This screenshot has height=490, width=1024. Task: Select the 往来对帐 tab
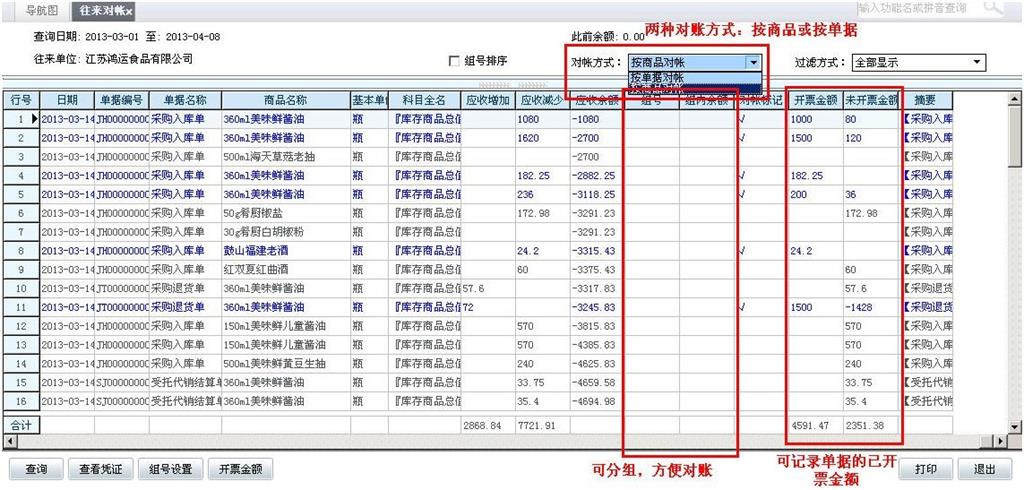(x=103, y=11)
